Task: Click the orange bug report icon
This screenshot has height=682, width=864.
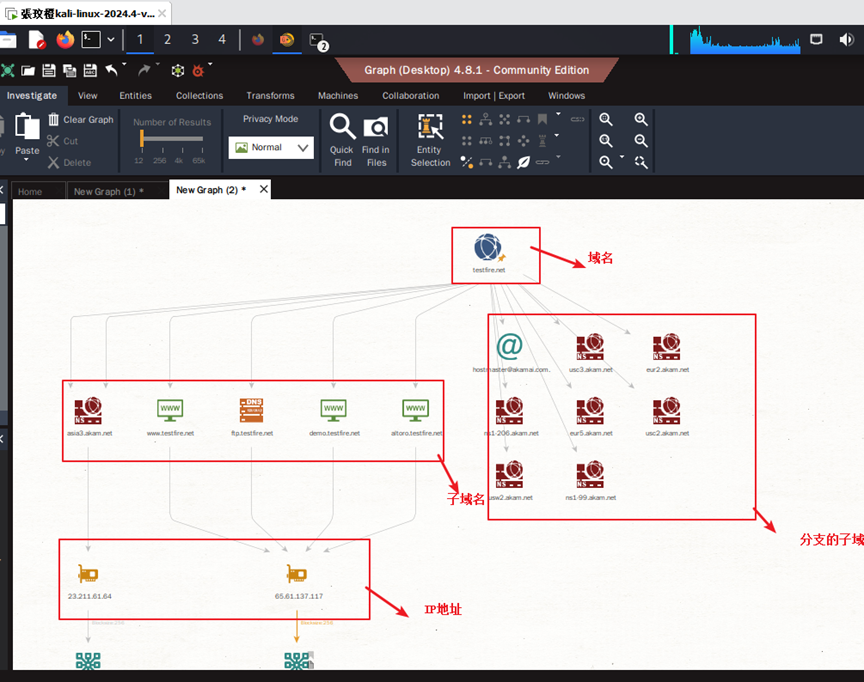Action: pyautogui.click(x=198, y=71)
